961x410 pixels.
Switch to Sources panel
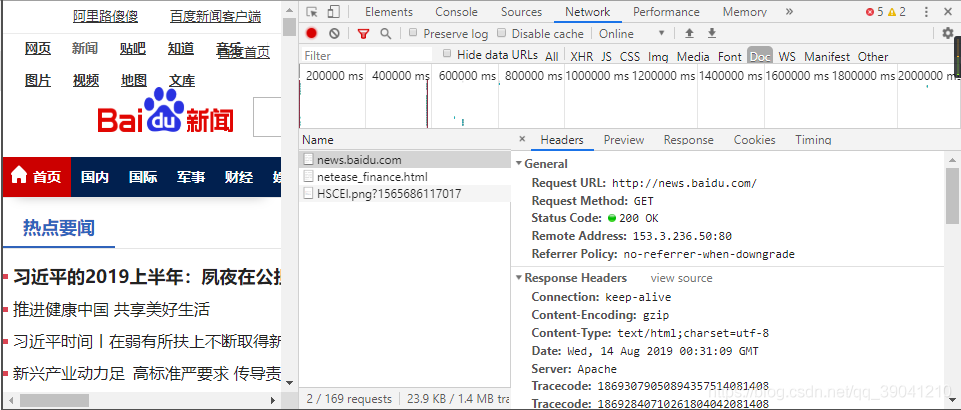tap(521, 12)
